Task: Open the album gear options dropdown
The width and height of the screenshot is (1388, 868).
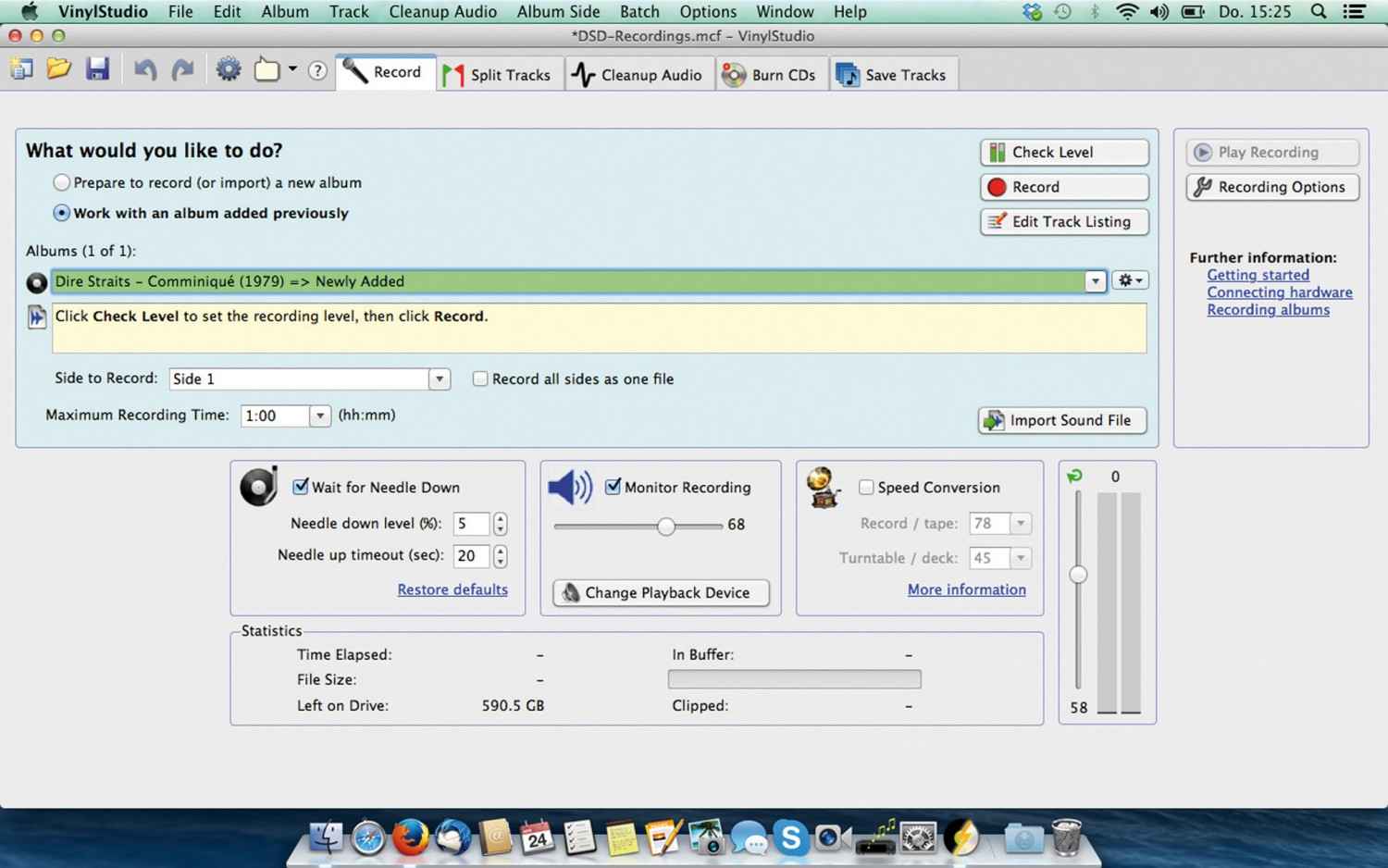Action: [1130, 280]
